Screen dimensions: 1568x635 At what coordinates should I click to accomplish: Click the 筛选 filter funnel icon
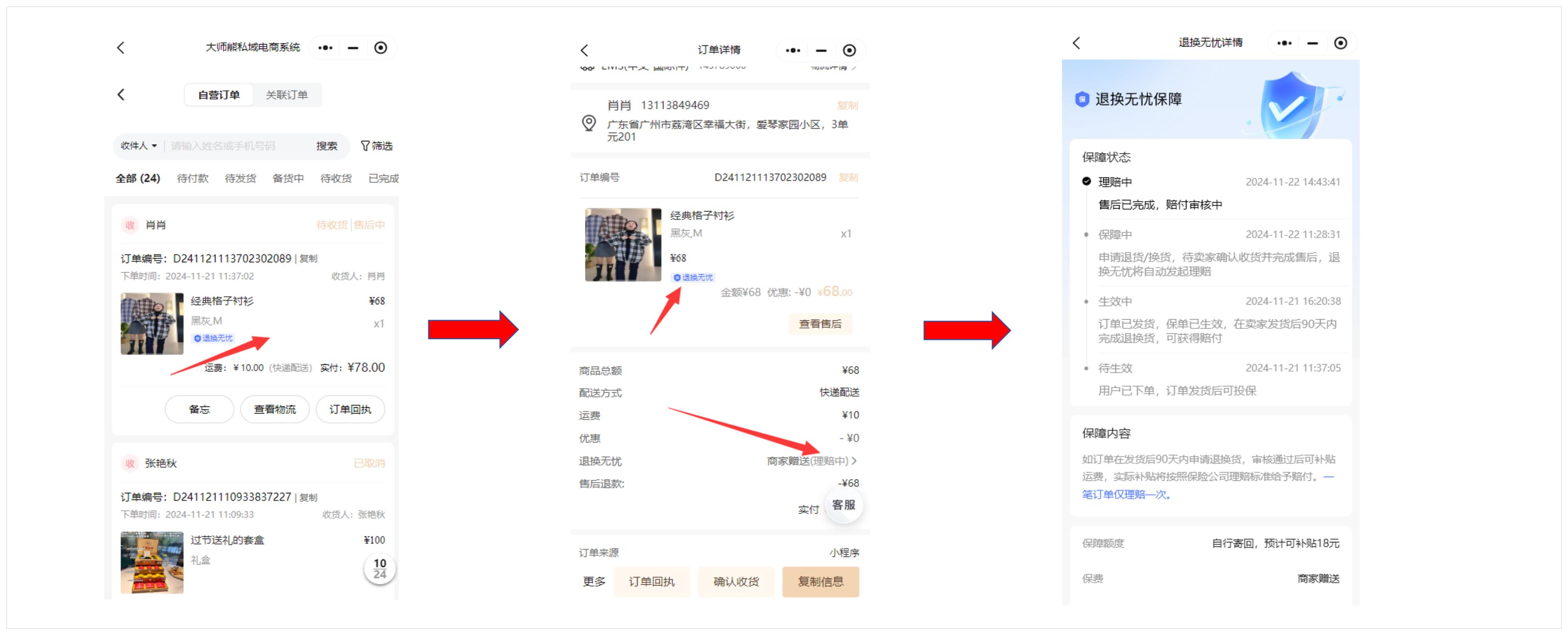tap(365, 146)
